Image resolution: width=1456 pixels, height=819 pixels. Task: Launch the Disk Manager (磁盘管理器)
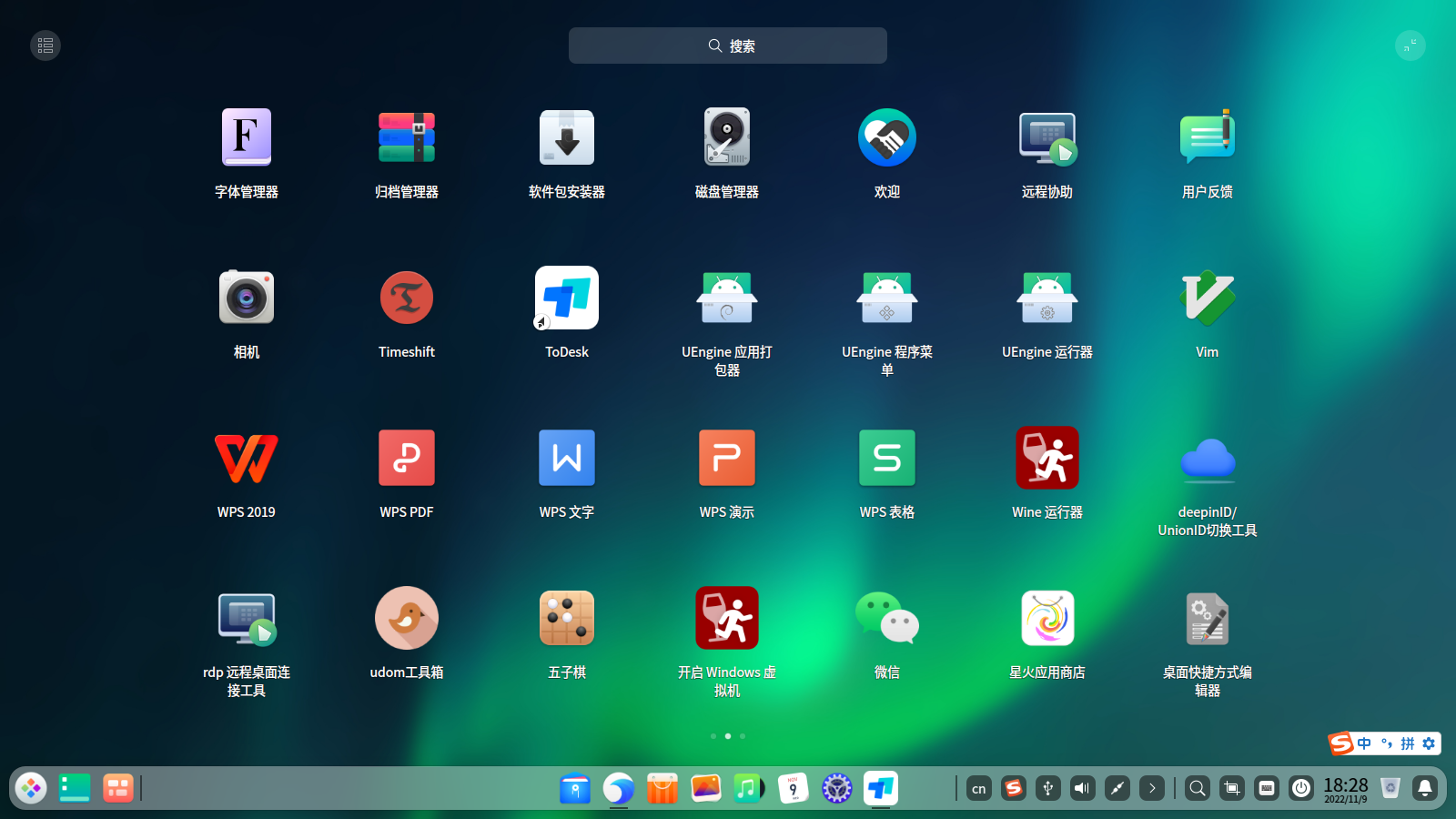(x=727, y=137)
